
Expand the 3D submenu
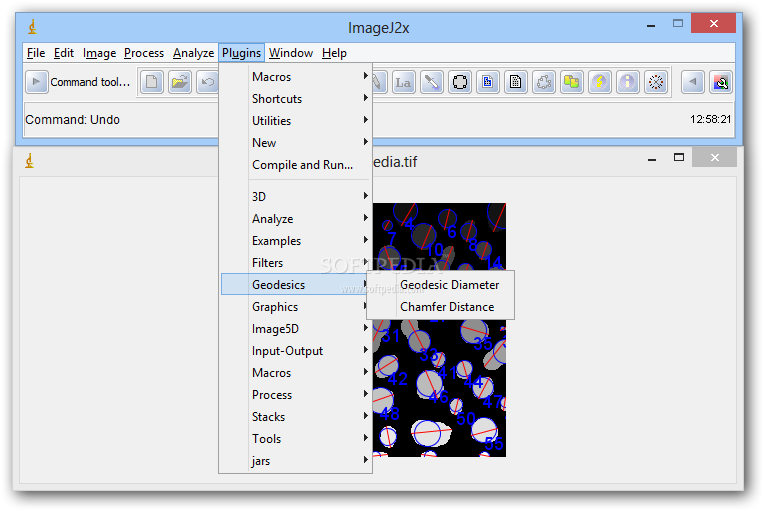click(x=296, y=197)
